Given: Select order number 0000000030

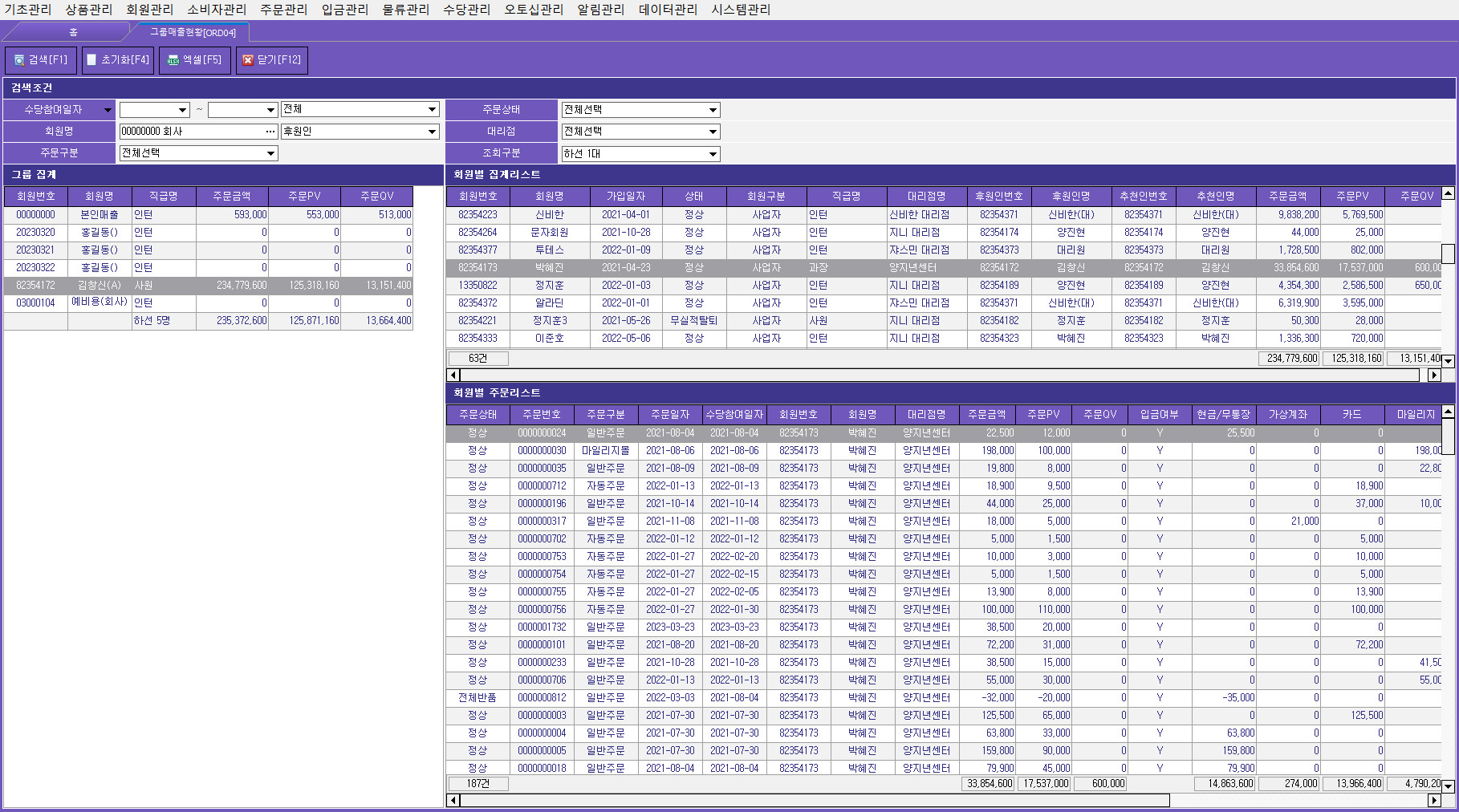Looking at the screenshot, I should tap(542, 451).
